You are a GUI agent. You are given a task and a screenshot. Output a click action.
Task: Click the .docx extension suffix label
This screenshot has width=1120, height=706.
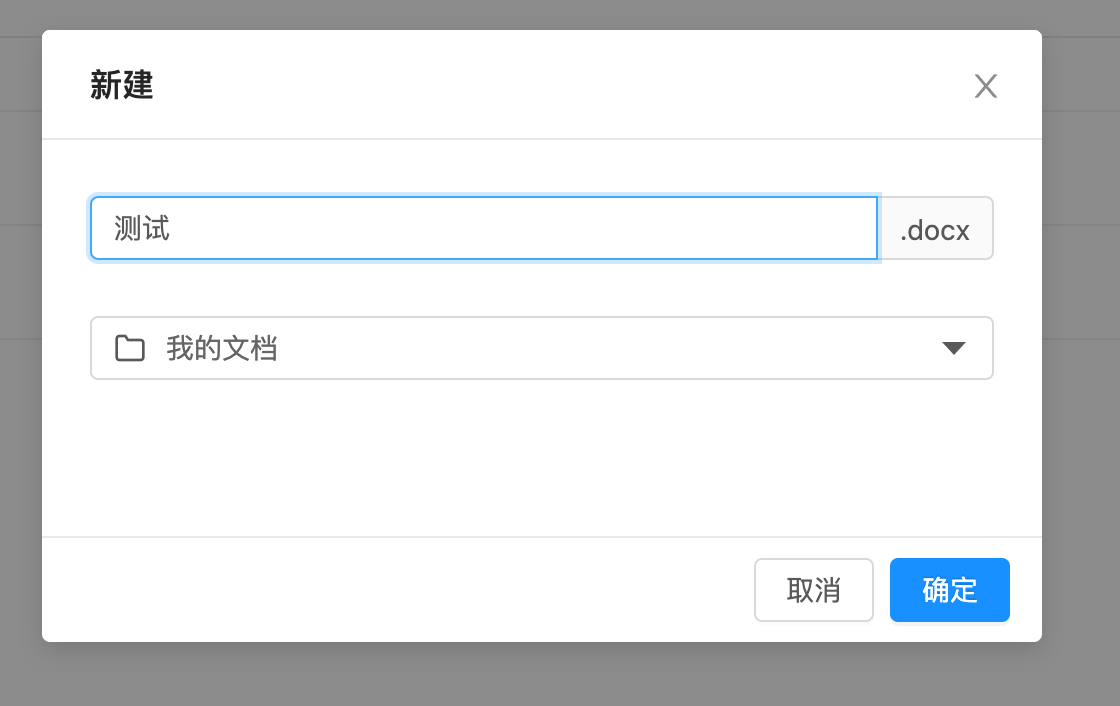click(935, 229)
